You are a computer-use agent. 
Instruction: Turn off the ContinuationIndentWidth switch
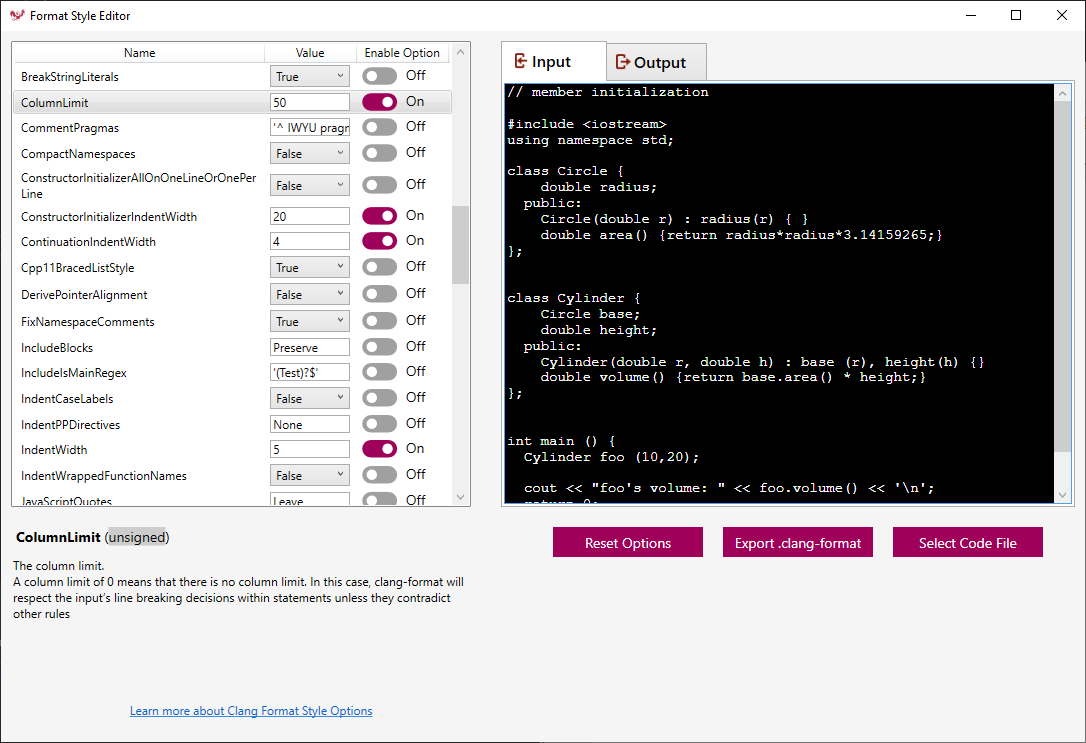[380, 241]
